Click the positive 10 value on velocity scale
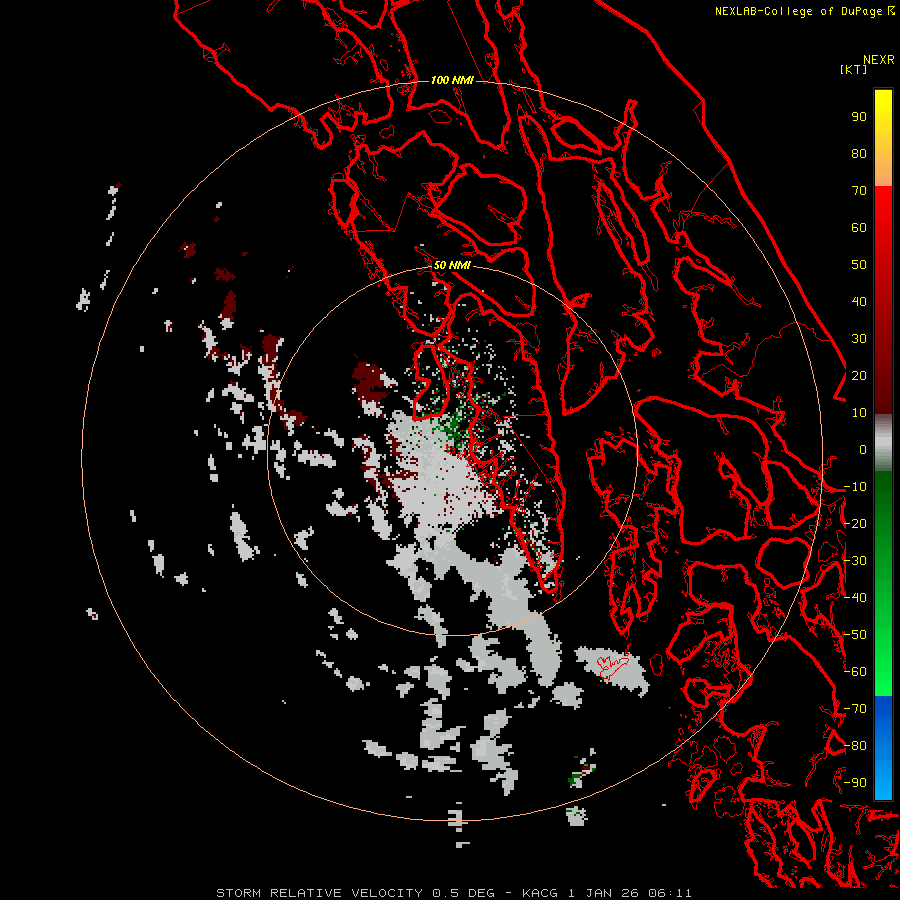The height and width of the screenshot is (900, 900). (859, 413)
